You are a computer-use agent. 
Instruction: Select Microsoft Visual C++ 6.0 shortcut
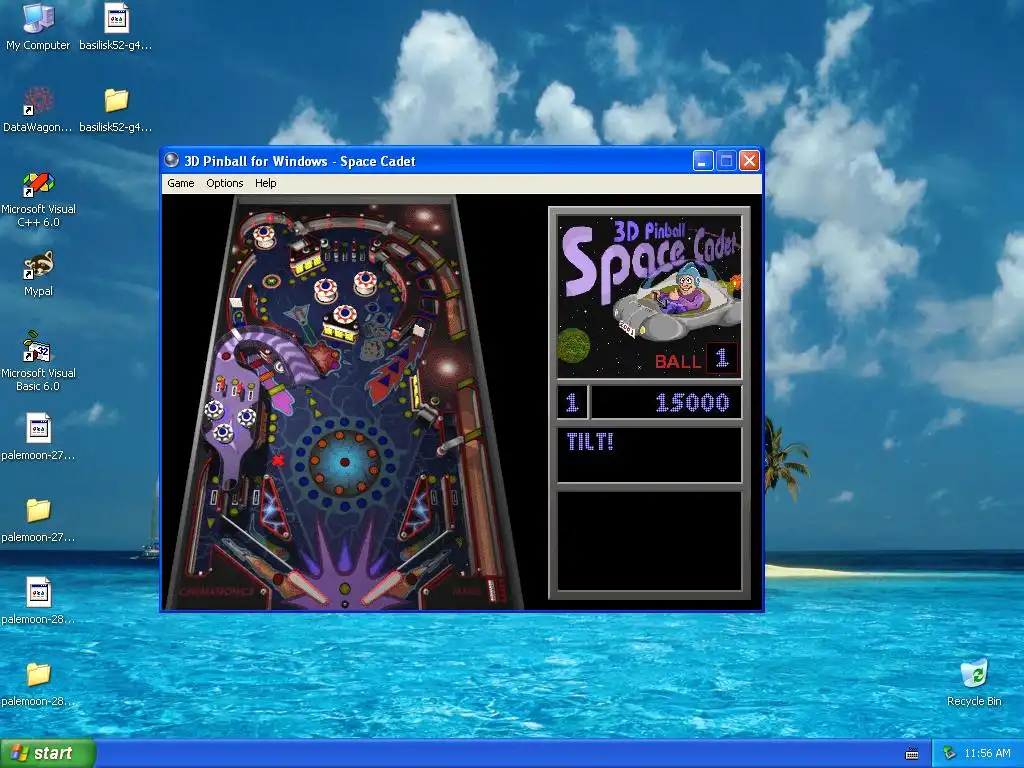38,199
